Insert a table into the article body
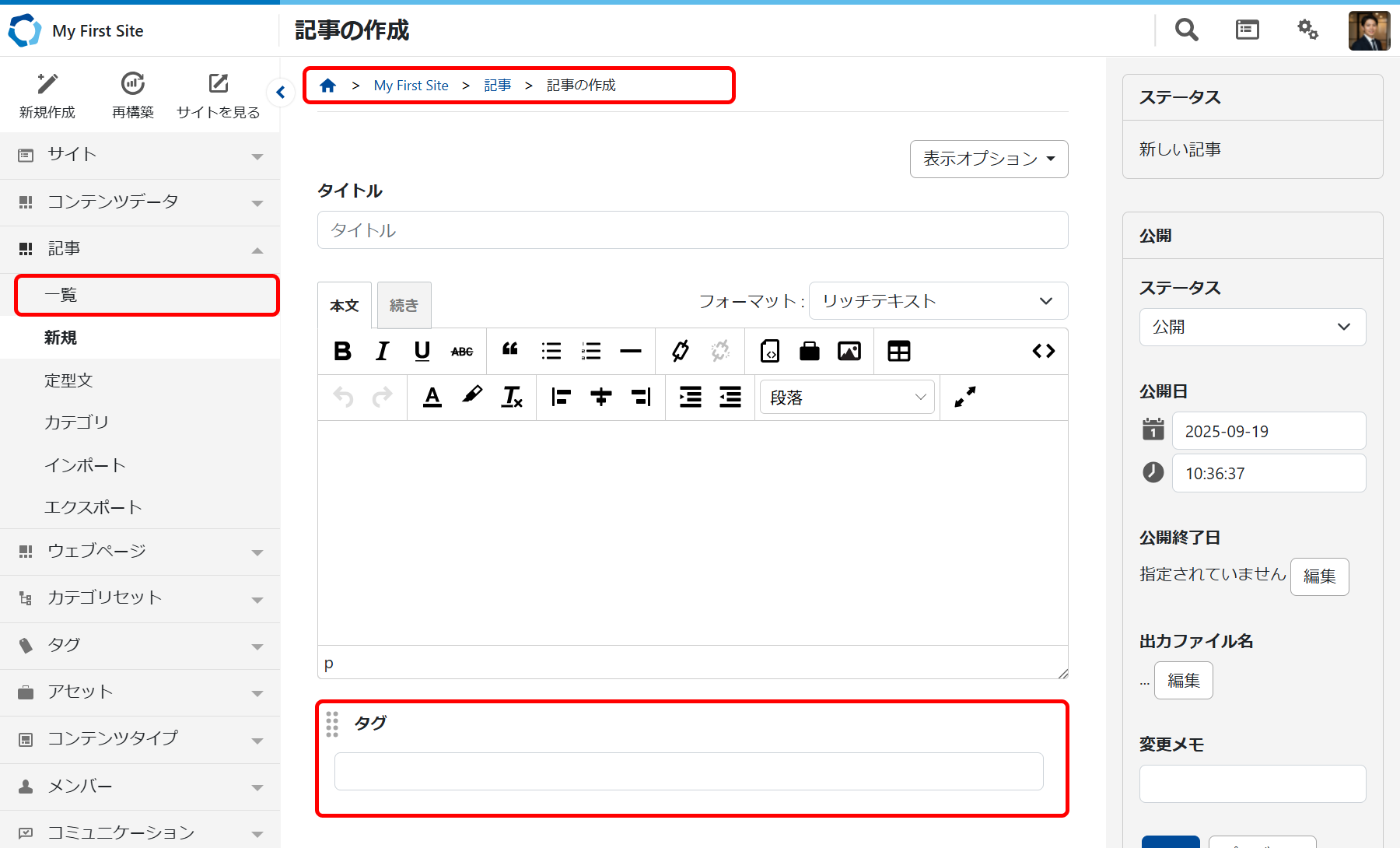1400x848 pixels. (898, 352)
